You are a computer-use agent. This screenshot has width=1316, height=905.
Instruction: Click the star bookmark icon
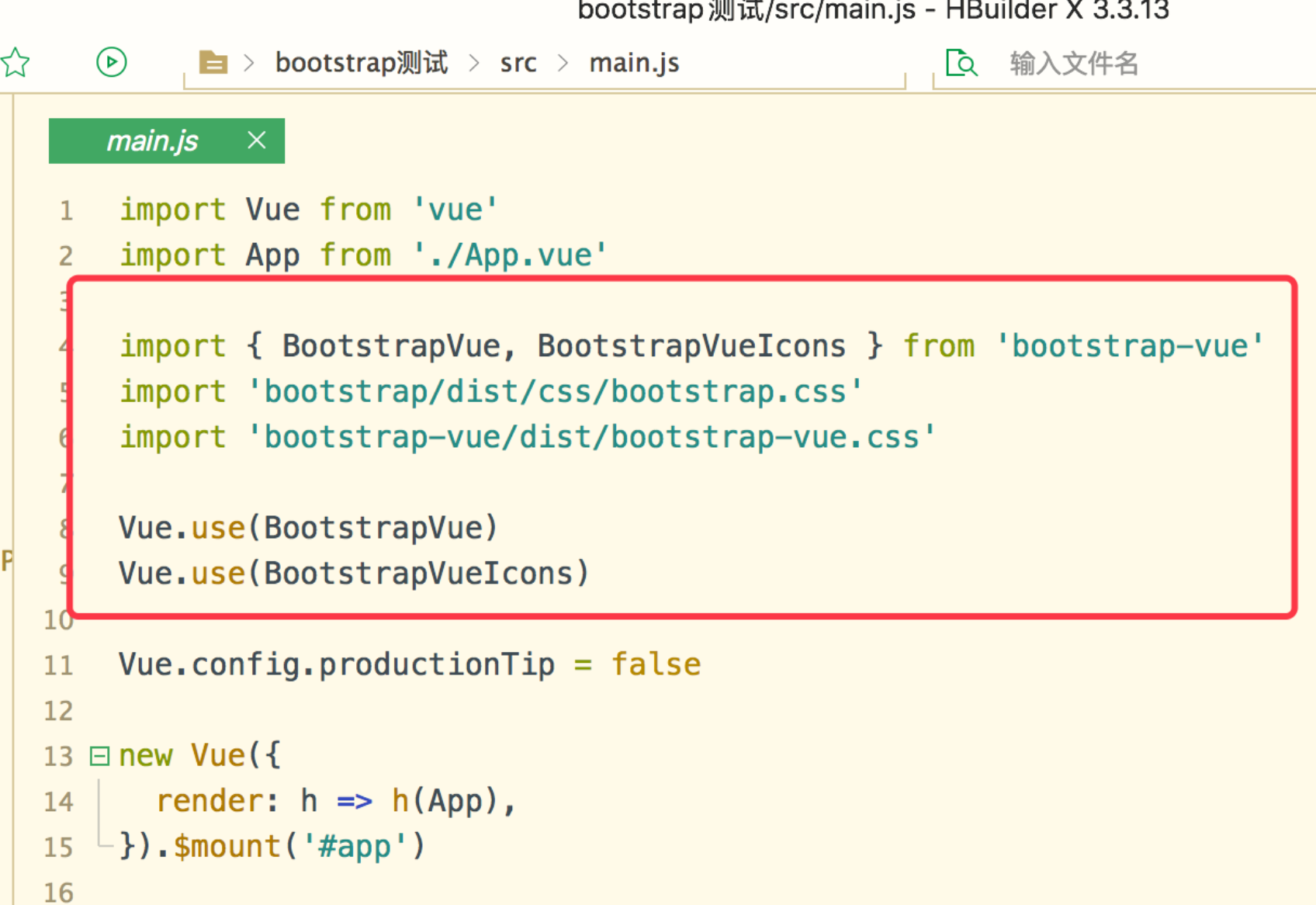coord(15,62)
